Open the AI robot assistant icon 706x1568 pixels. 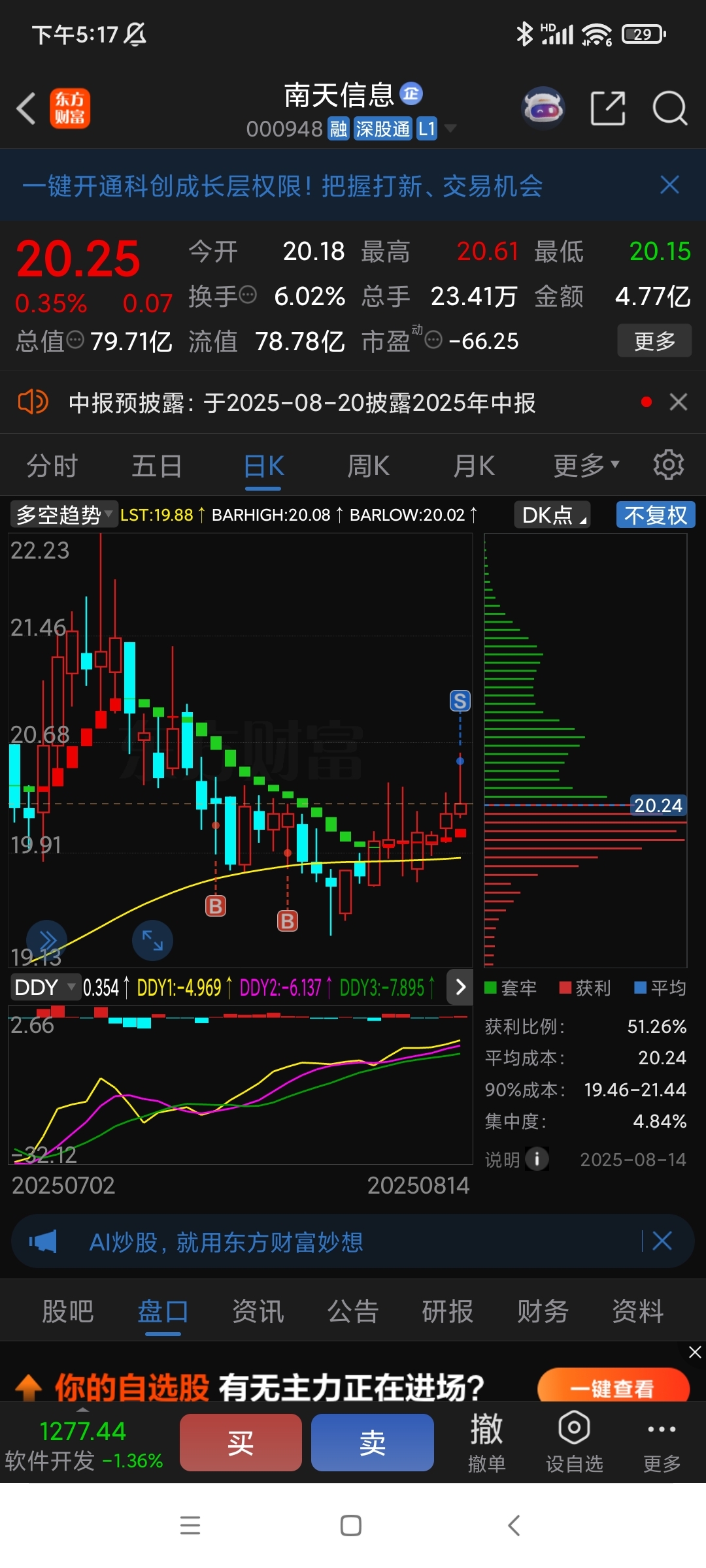pyautogui.click(x=543, y=108)
